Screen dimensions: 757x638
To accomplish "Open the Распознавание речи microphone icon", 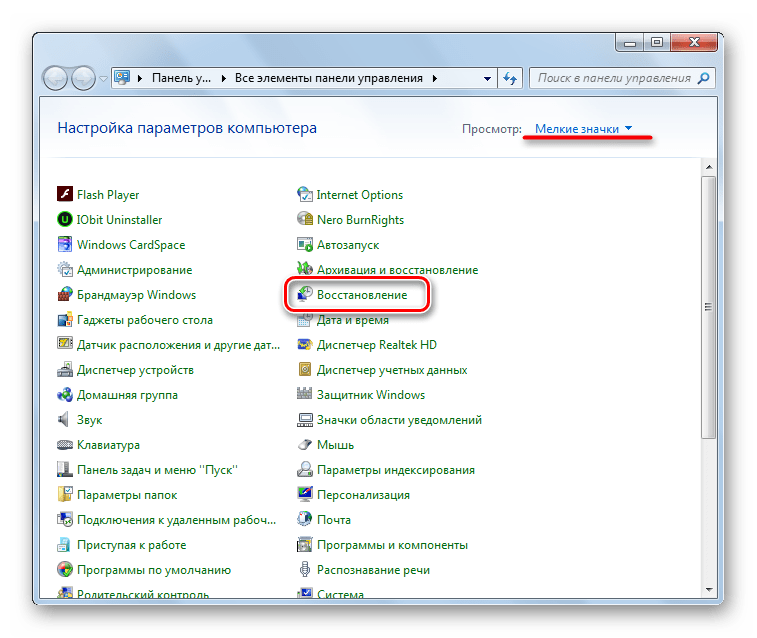I will 305,569.
